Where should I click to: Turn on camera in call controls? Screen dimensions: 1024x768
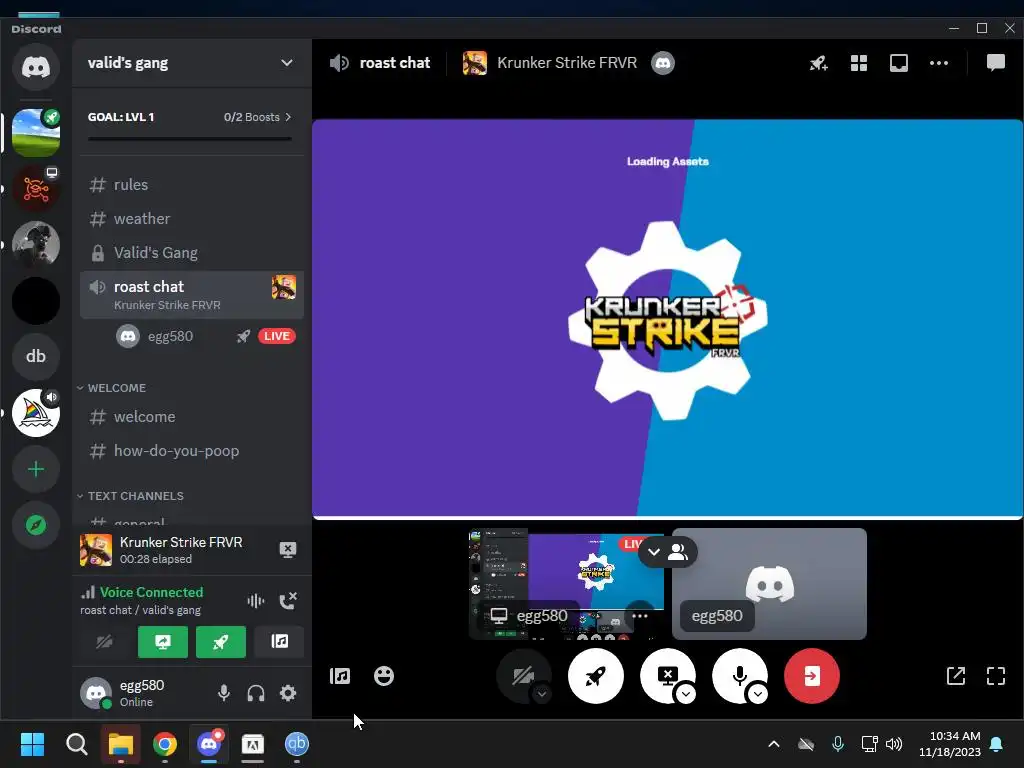click(524, 676)
